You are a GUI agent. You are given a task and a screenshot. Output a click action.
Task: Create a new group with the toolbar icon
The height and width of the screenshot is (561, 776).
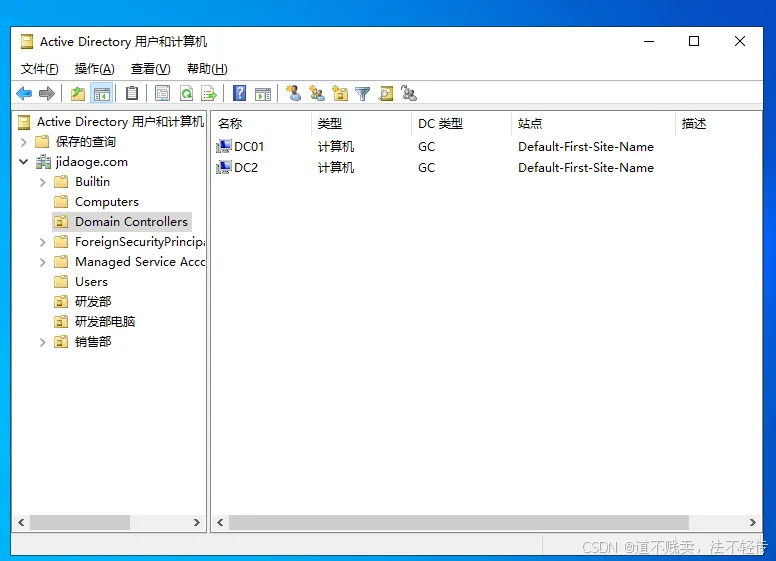click(x=317, y=93)
